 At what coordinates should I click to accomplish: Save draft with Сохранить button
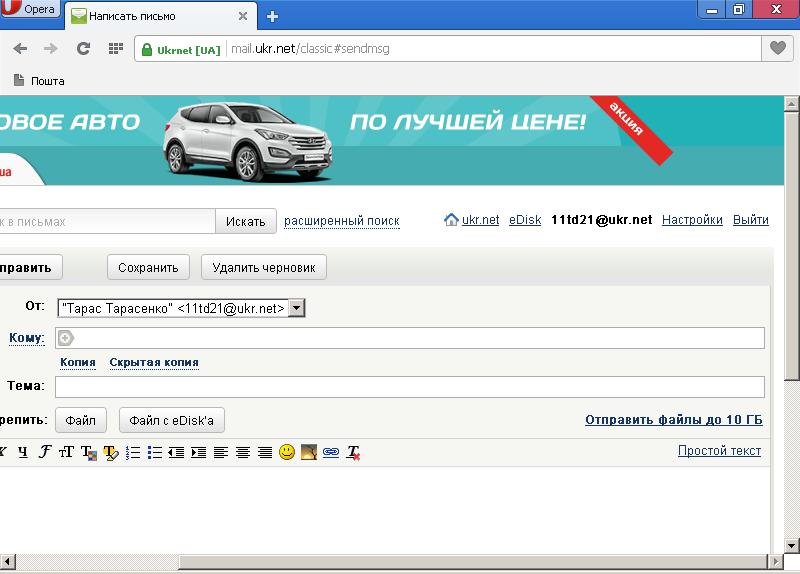[148, 267]
